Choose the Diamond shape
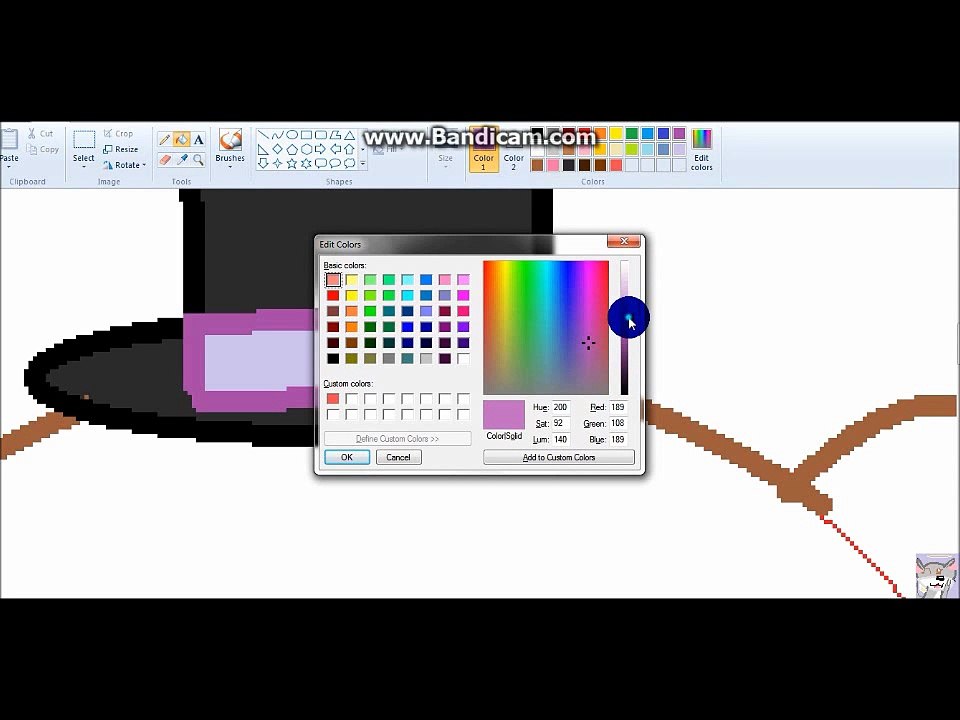 [278, 149]
